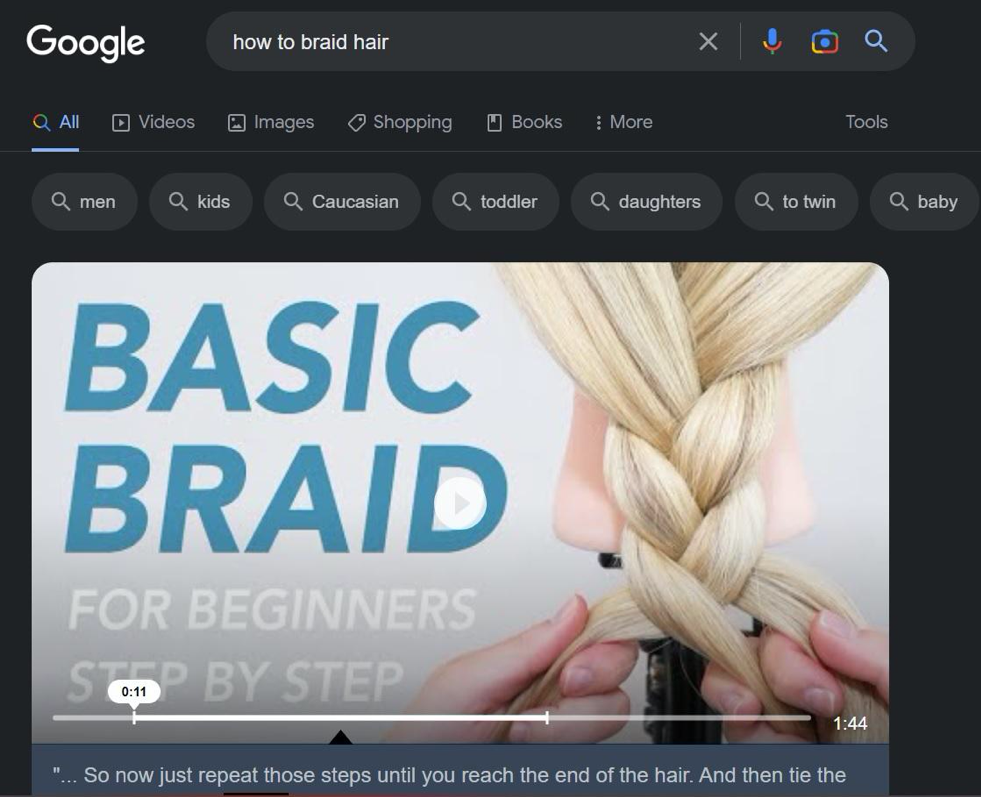981x797 pixels.
Task: Click the Google logo
Action: point(86,43)
